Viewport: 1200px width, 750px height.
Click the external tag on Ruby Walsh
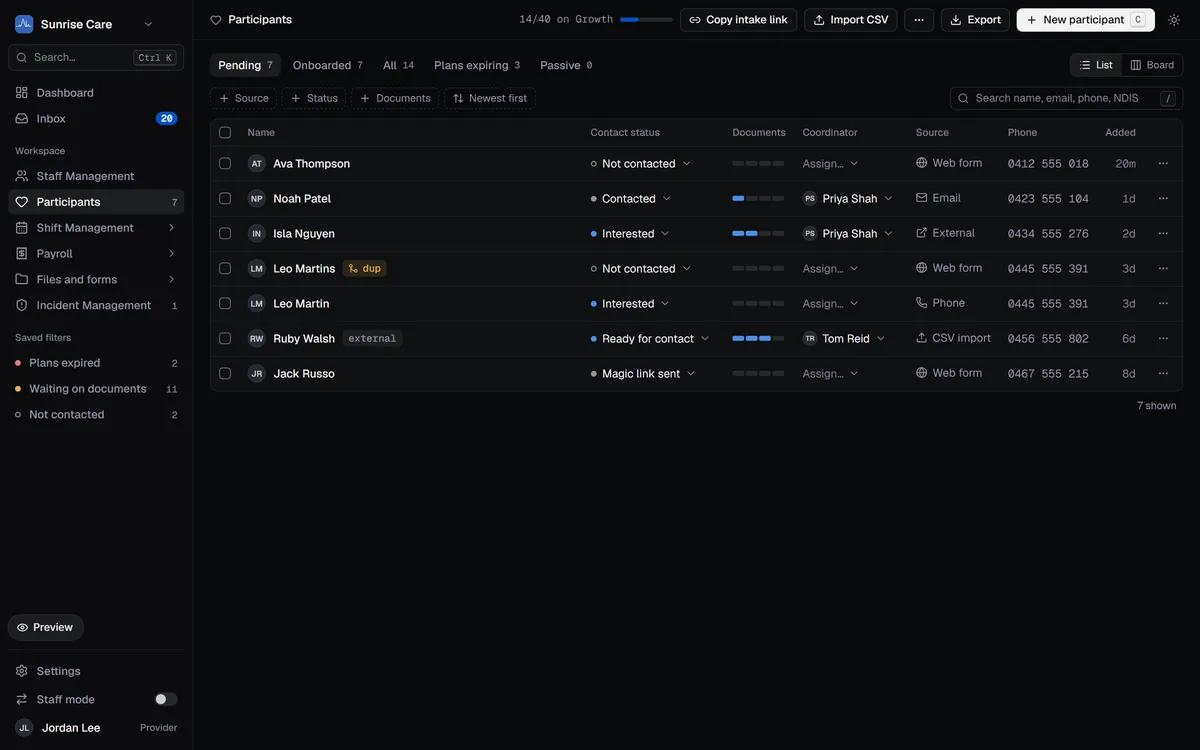click(x=372, y=339)
